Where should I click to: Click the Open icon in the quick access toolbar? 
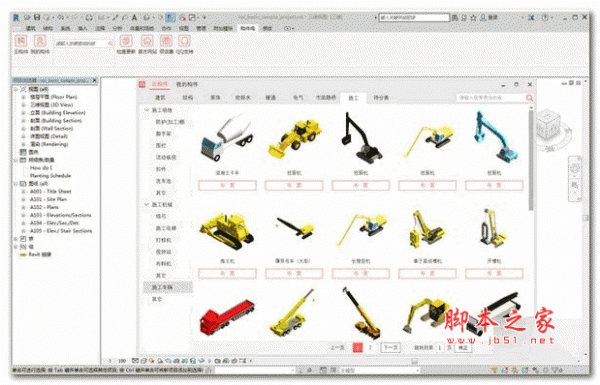coord(27,17)
